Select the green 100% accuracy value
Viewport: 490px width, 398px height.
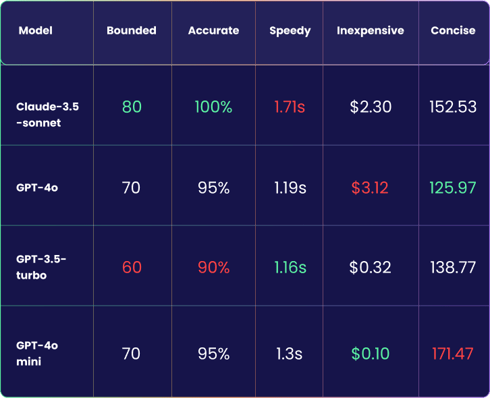tap(214, 107)
